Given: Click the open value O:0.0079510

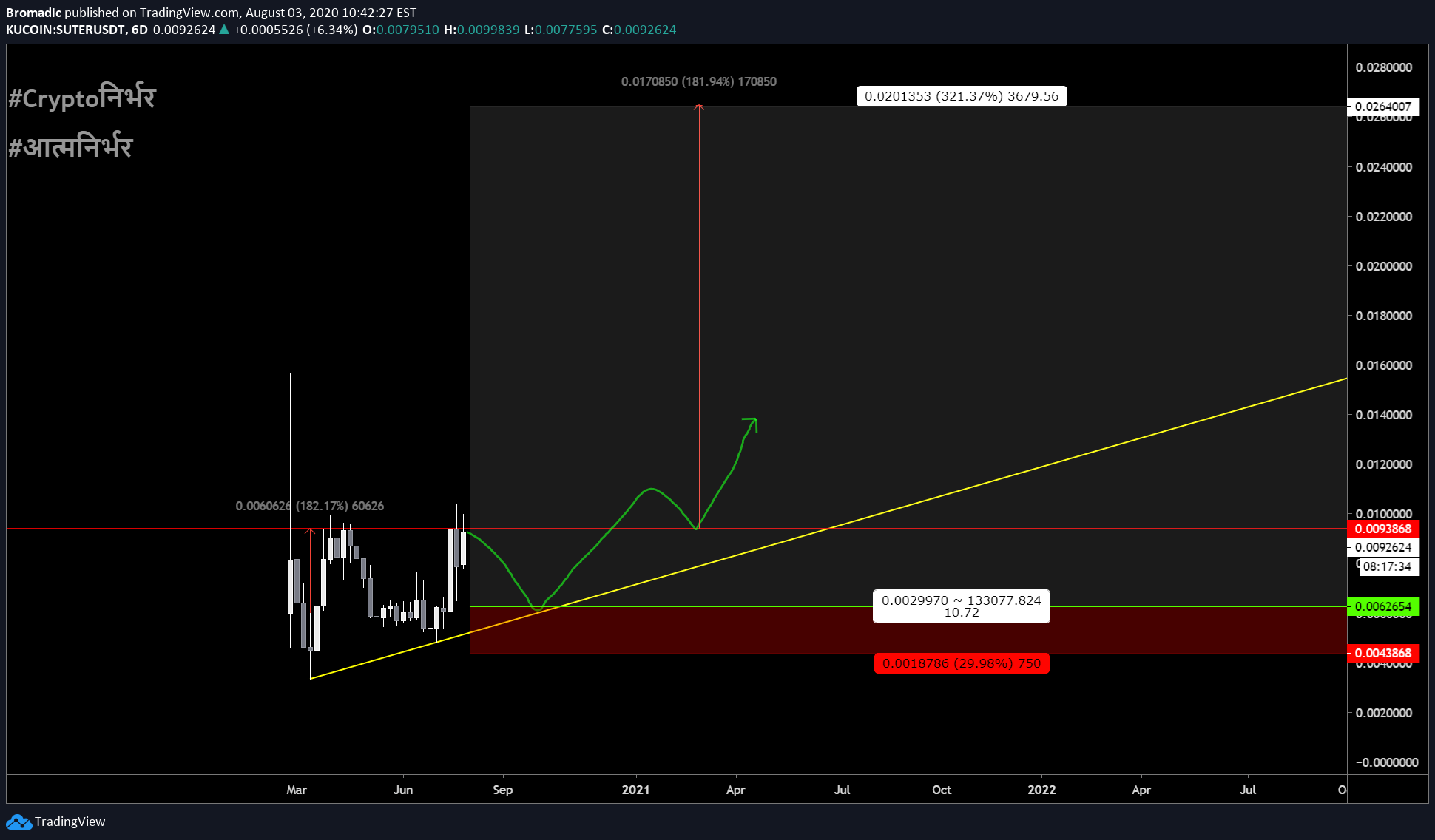Looking at the screenshot, I should pyautogui.click(x=400, y=30).
